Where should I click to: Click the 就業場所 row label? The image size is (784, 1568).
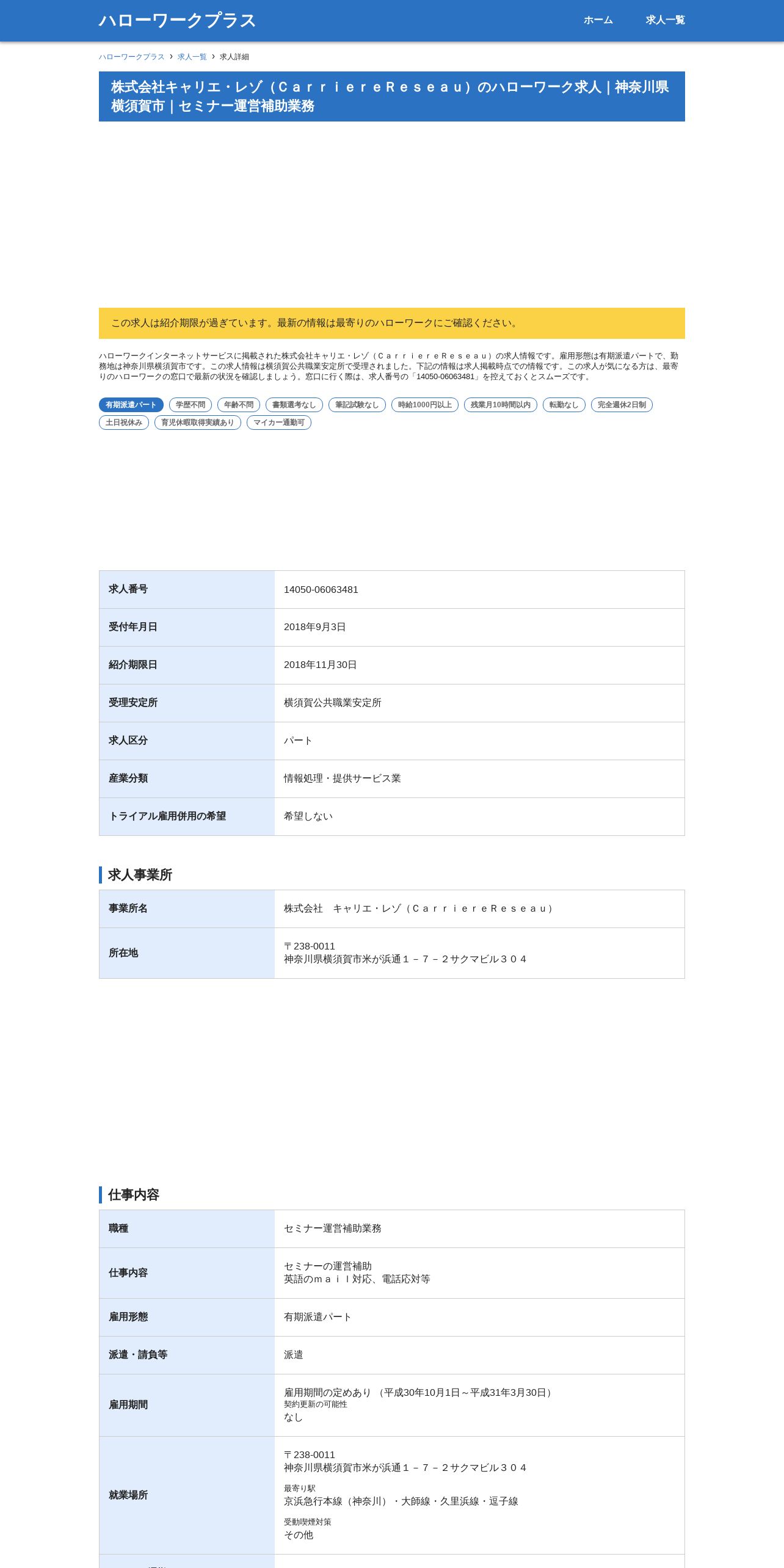click(128, 1495)
